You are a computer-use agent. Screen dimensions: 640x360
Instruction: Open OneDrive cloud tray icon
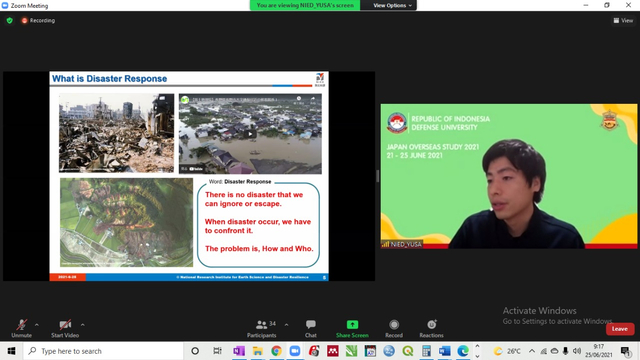coord(554,351)
